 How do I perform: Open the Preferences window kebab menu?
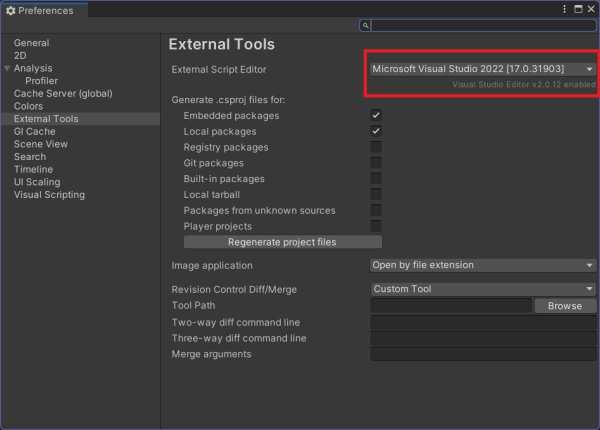click(x=564, y=9)
